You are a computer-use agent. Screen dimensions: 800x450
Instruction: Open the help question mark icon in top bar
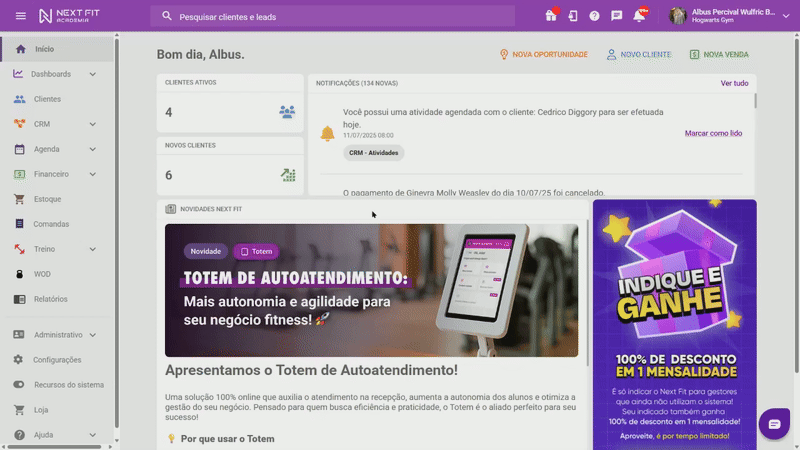tap(594, 16)
